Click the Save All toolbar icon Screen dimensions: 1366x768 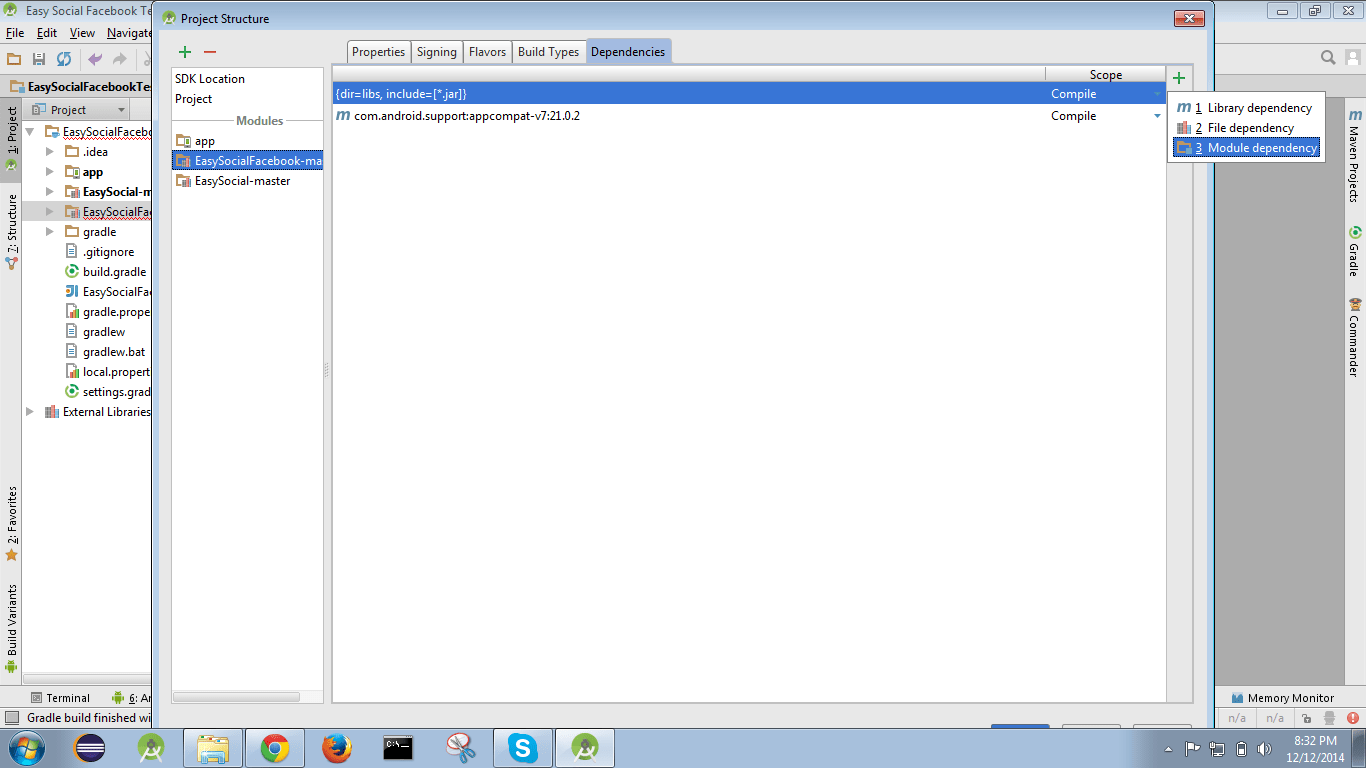click(x=39, y=59)
